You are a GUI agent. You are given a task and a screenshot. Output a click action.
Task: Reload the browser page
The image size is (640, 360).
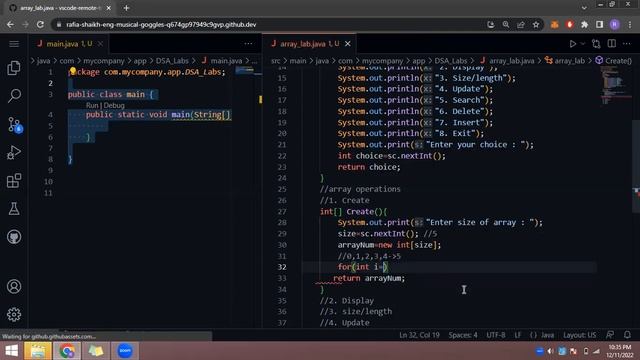click(x=40, y=24)
